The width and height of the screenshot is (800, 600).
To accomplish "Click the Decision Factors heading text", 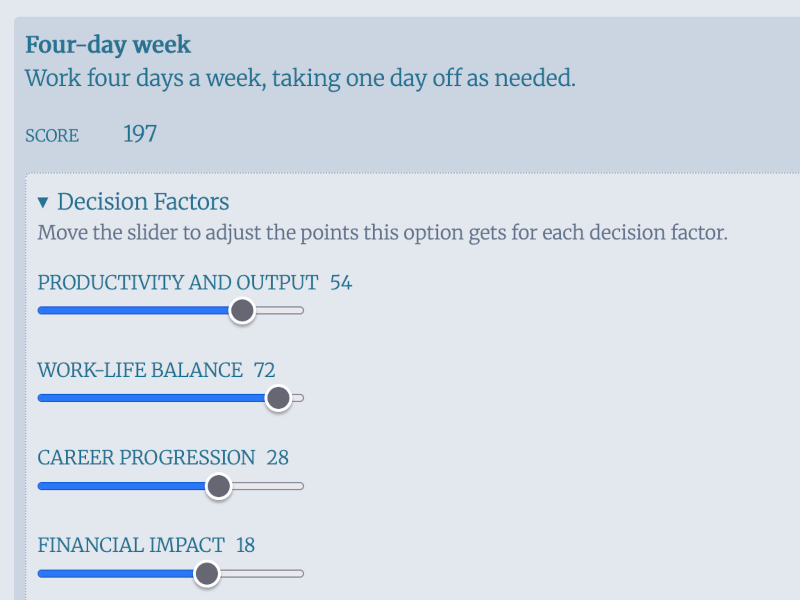I will (143, 201).
